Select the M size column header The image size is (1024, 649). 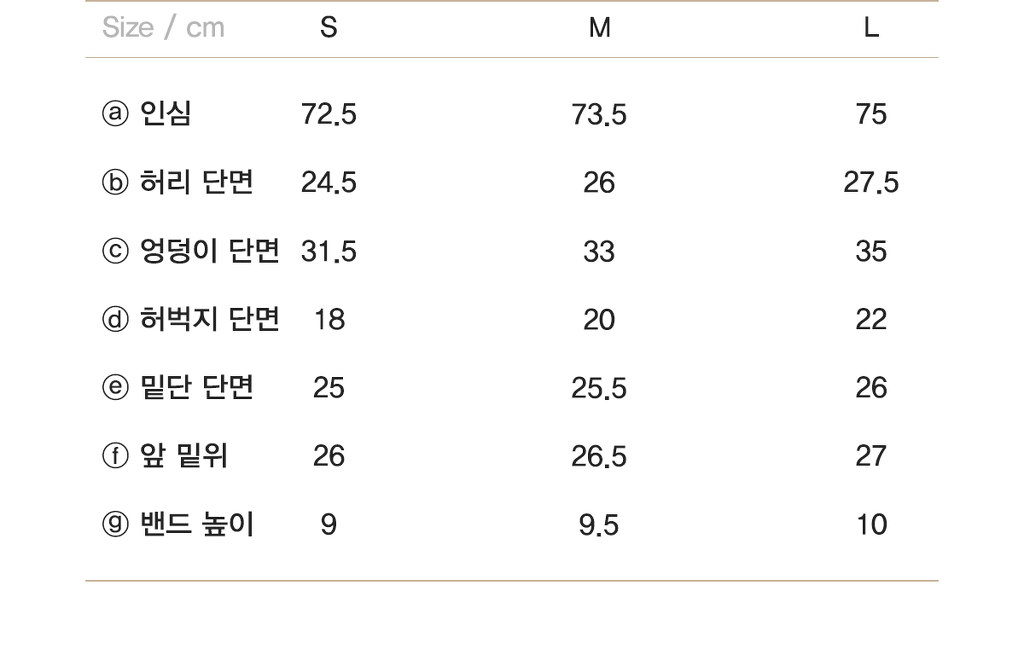point(600,27)
